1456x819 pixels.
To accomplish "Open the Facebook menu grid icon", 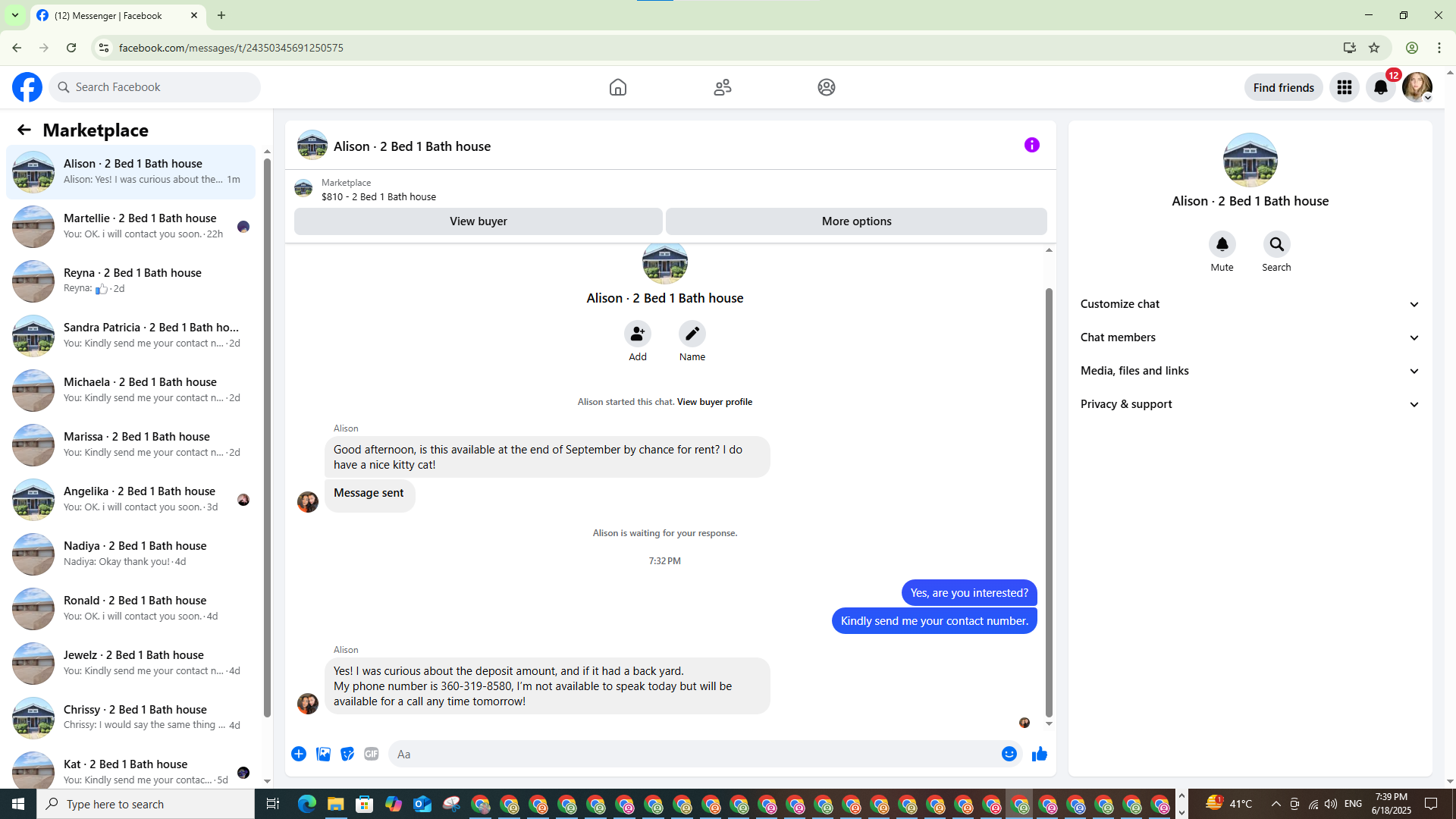I will click(1345, 87).
